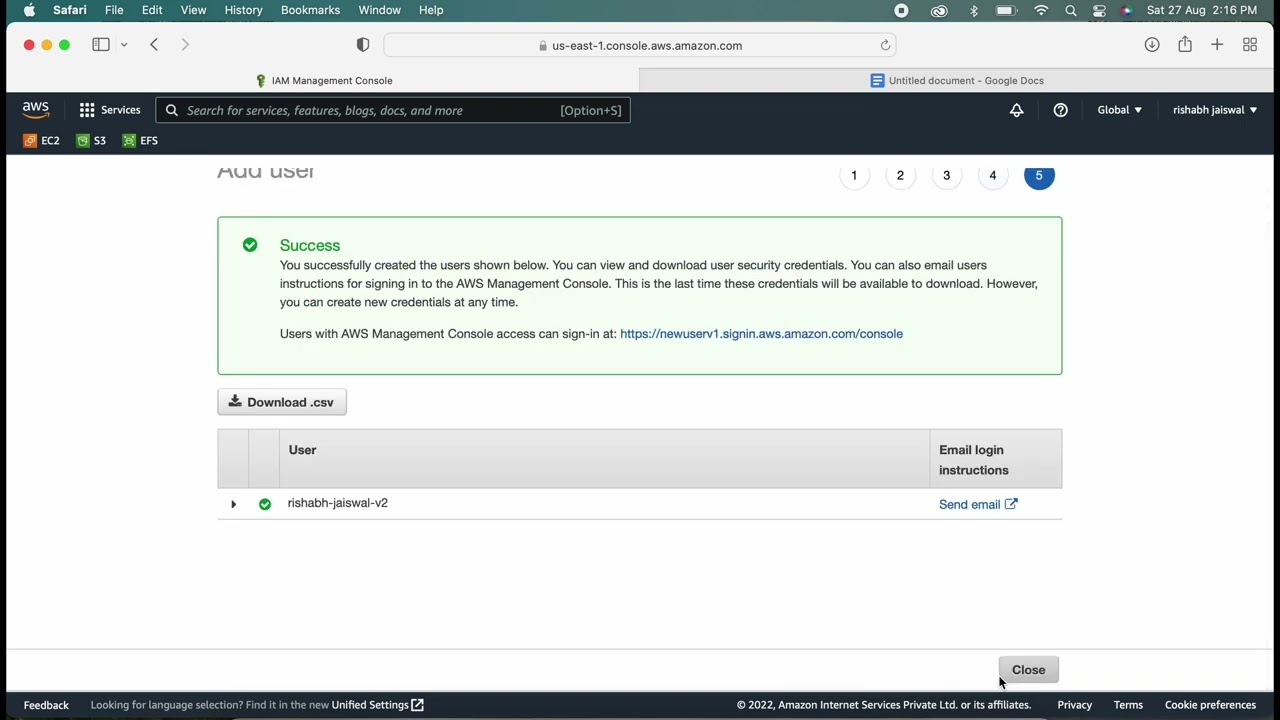Click the Wi-Fi status icon
The width and height of the screenshot is (1280, 720).
point(1041,10)
